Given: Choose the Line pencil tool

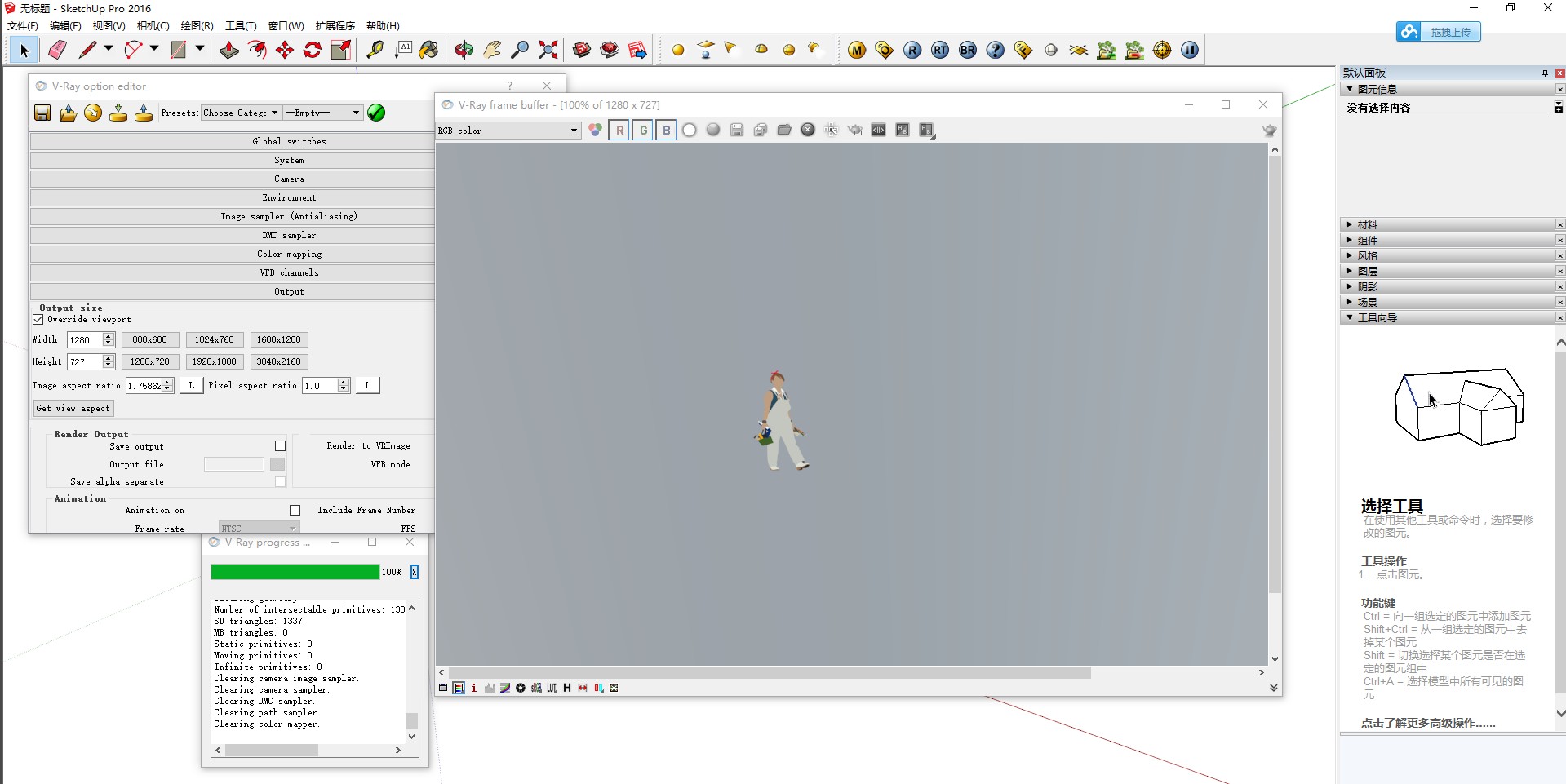Looking at the screenshot, I should pos(87,51).
